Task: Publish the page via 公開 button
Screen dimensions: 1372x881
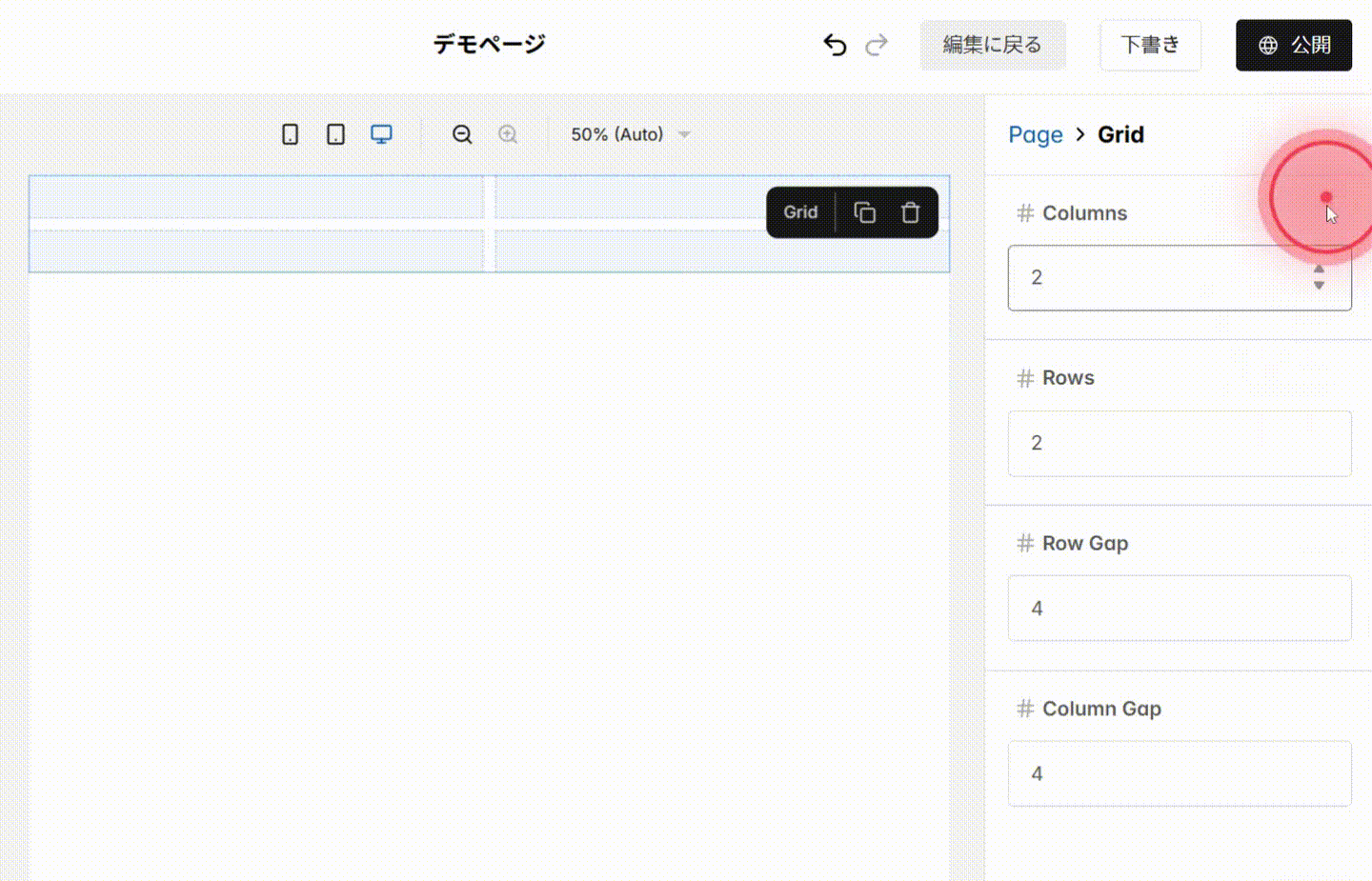Action: pyautogui.click(x=1294, y=44)
